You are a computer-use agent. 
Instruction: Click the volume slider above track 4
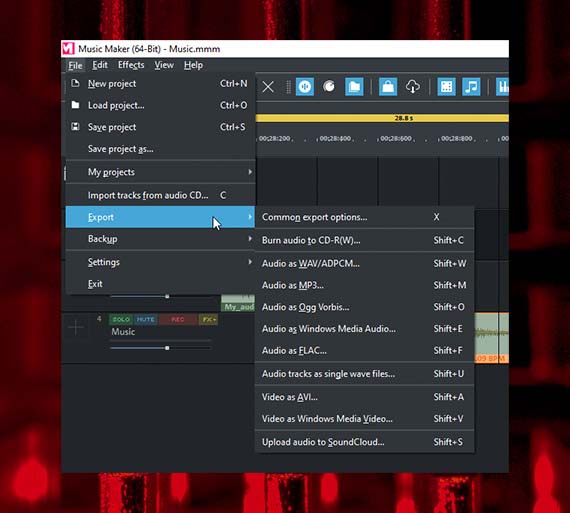pos(160,296)
